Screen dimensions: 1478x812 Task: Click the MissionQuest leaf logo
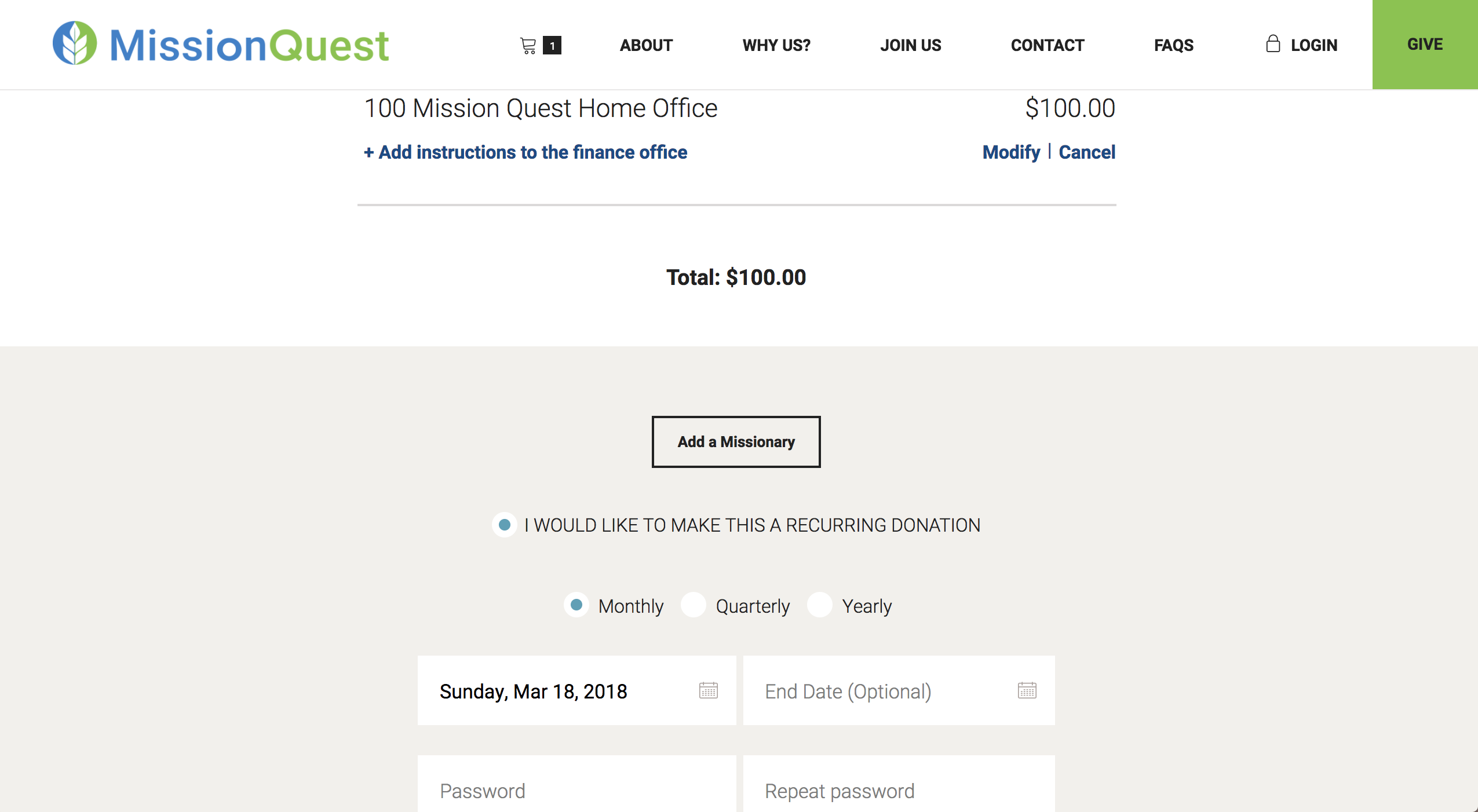point(75,43)
